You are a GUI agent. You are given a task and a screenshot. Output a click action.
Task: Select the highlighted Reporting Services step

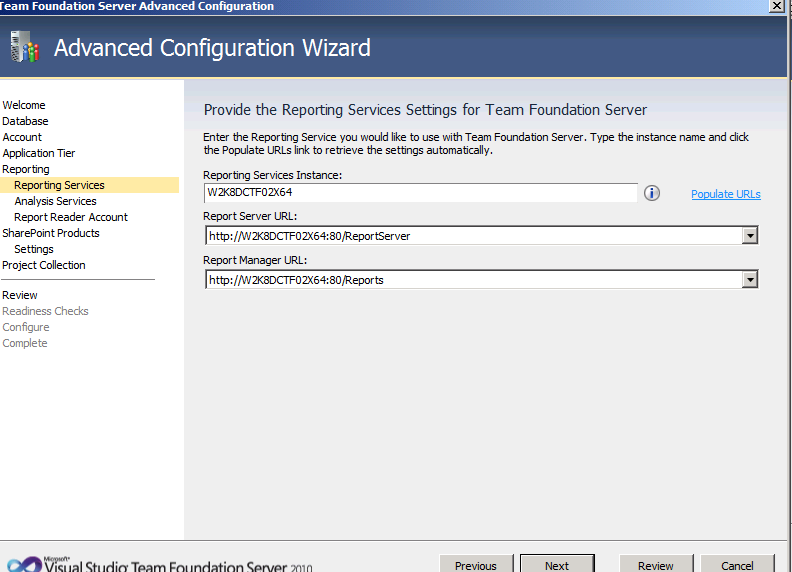click(x=89, y=185)
